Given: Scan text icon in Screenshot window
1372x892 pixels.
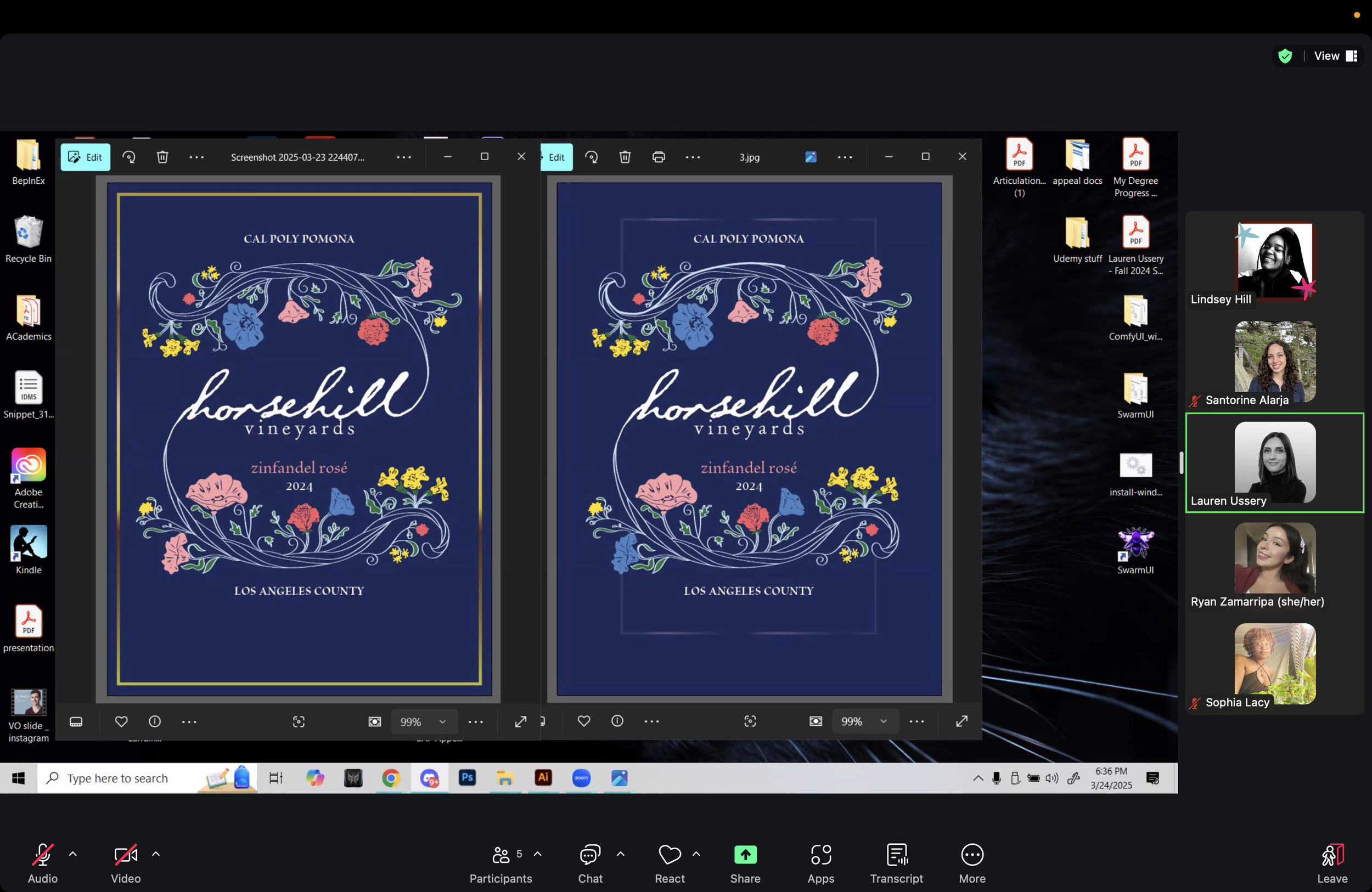Looking at the screenshot, I should tap(299, 722).
